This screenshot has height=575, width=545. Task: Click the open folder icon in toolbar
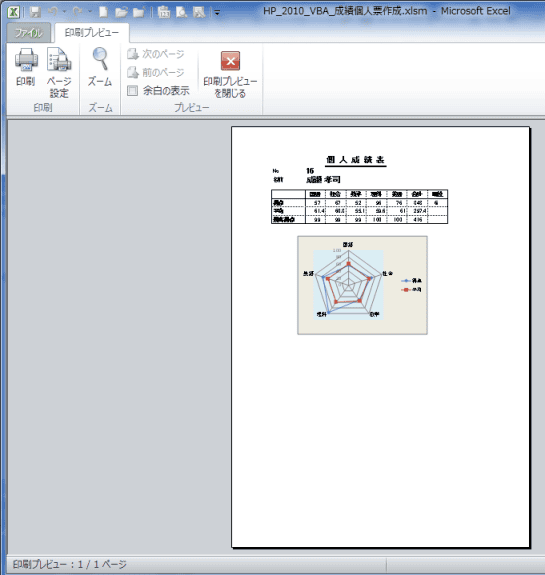(x=121, y=12)
